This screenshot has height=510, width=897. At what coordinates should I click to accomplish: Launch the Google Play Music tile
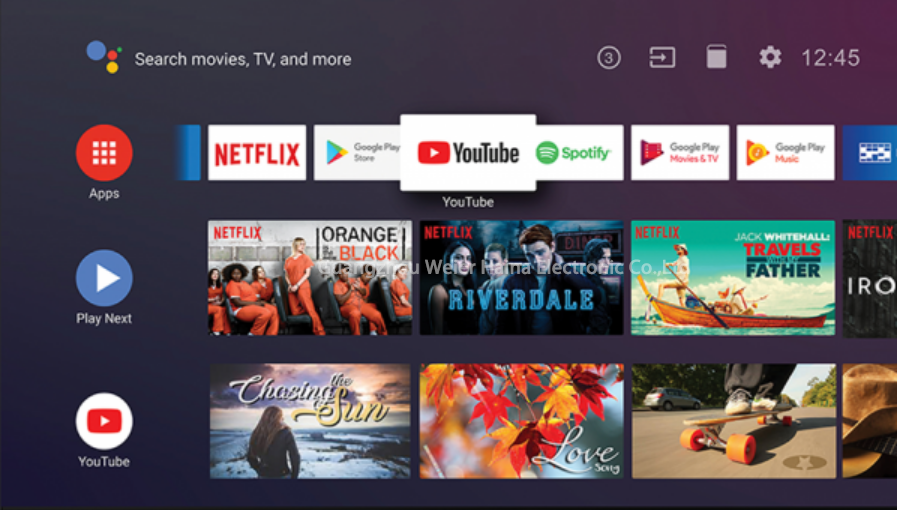pos(785,153)
